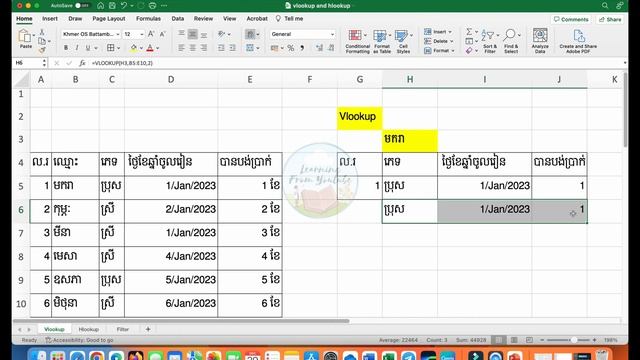Expand the Format cells dropdown

click(x=453, y=51)
